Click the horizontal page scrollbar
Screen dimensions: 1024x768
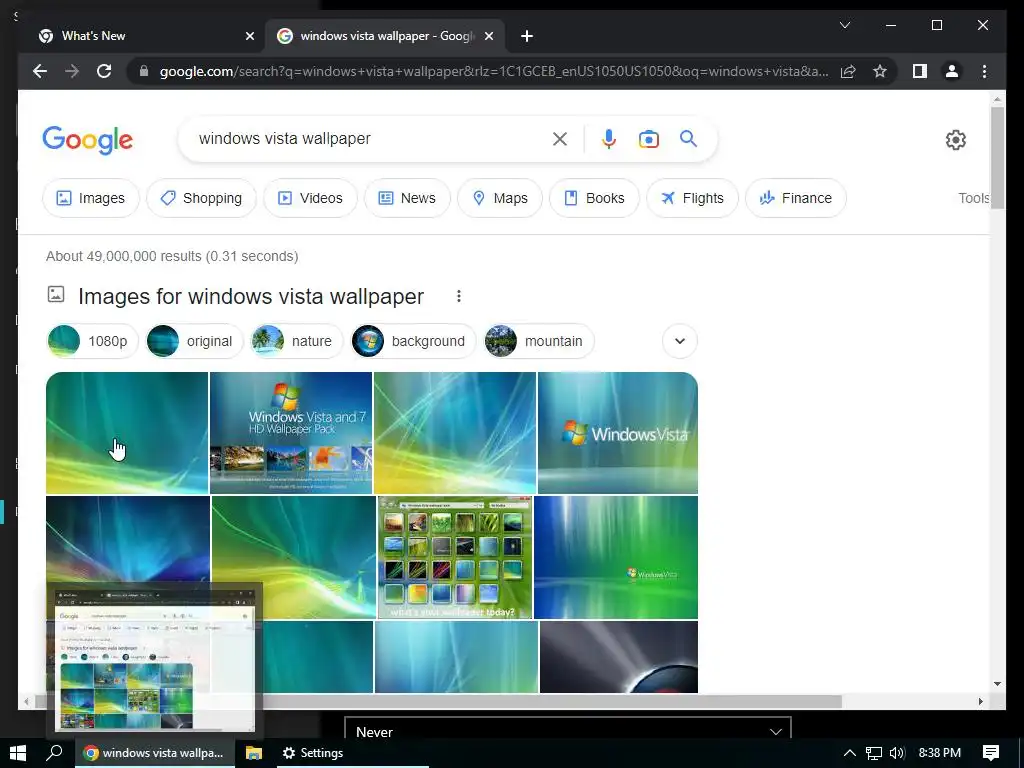coord(438,701)
